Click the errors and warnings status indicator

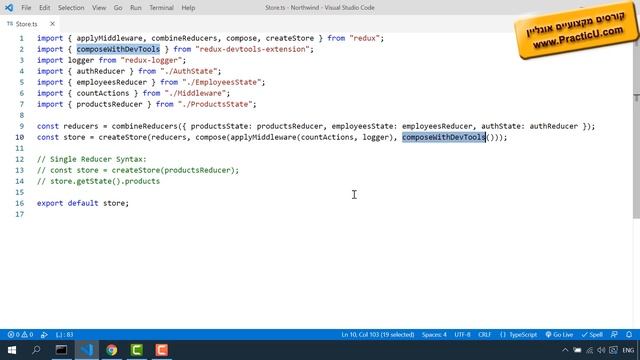(20, 335)
